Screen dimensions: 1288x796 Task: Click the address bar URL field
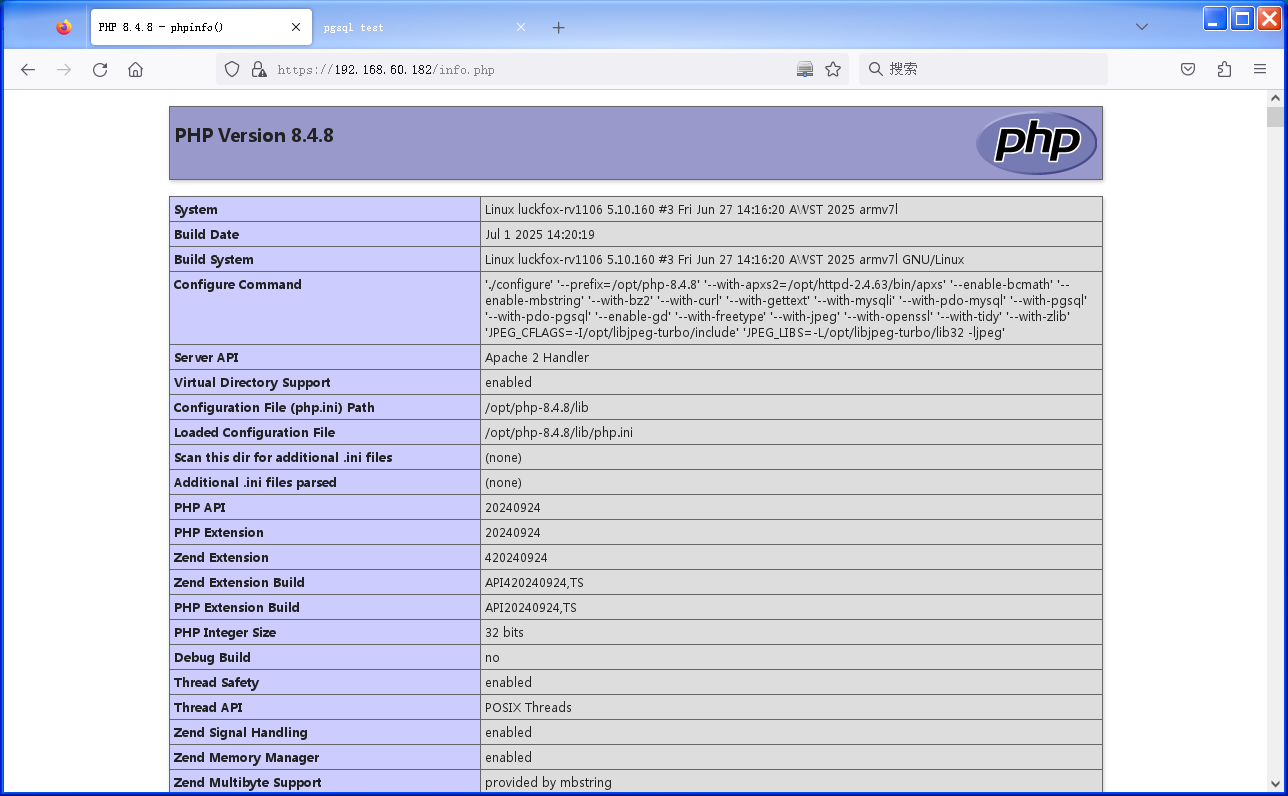point(532,69)
